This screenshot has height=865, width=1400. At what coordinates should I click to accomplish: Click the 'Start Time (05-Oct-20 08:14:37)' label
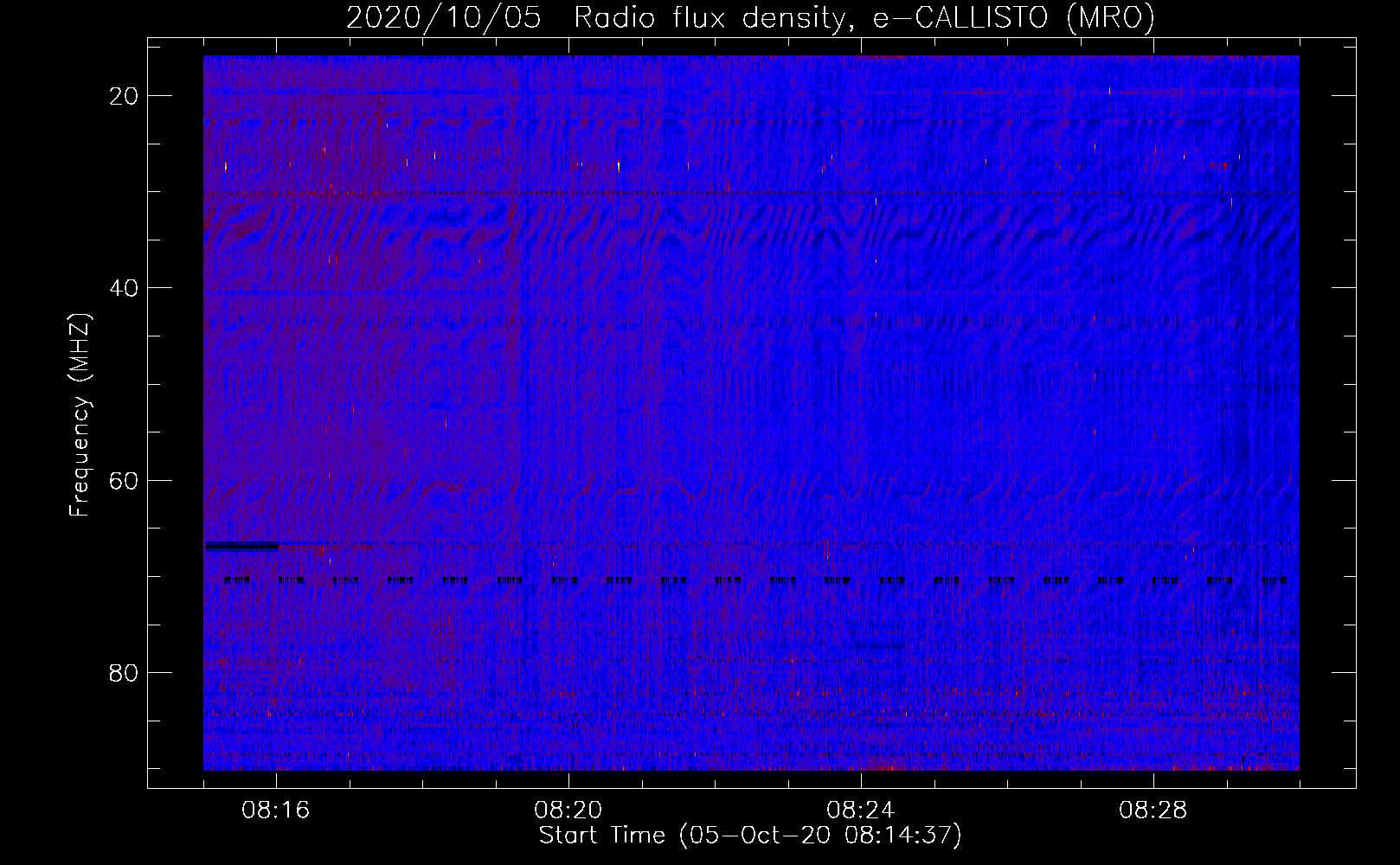click(750, 836)
